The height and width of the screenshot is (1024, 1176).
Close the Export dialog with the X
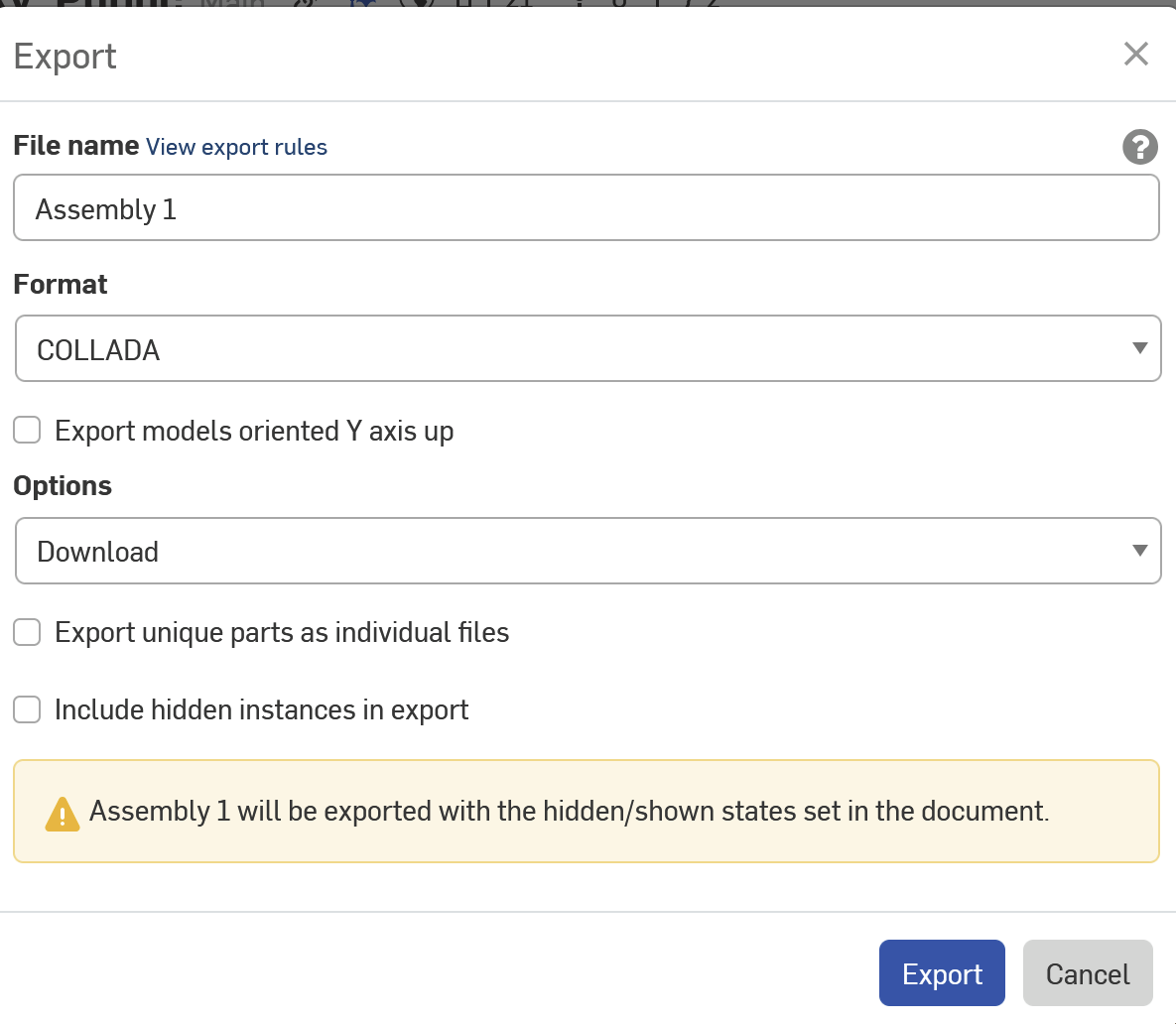pos(1135,54)
